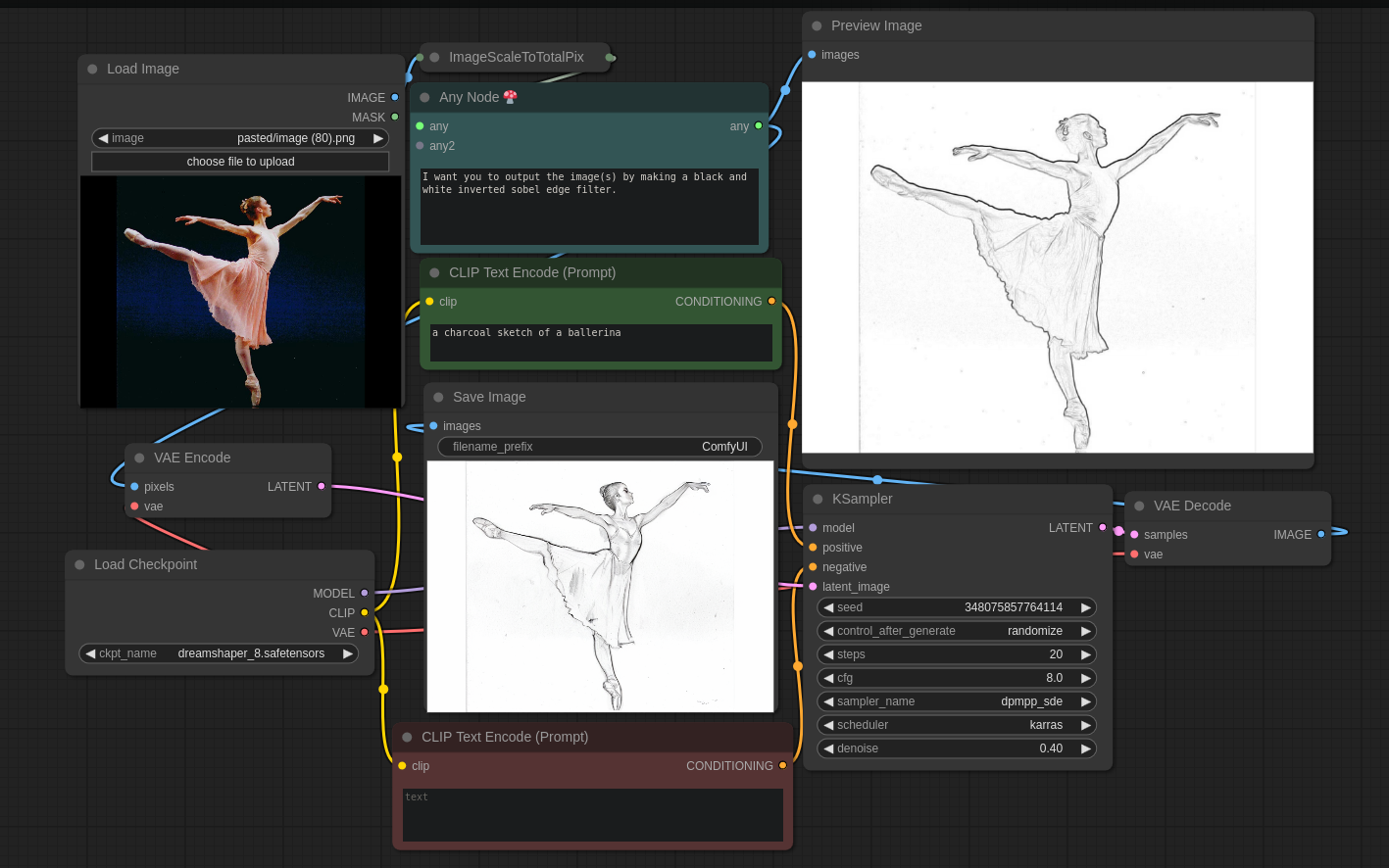Decrease cfg value with left arrow
The image size is (1389, 868).
tap(828, 678)
